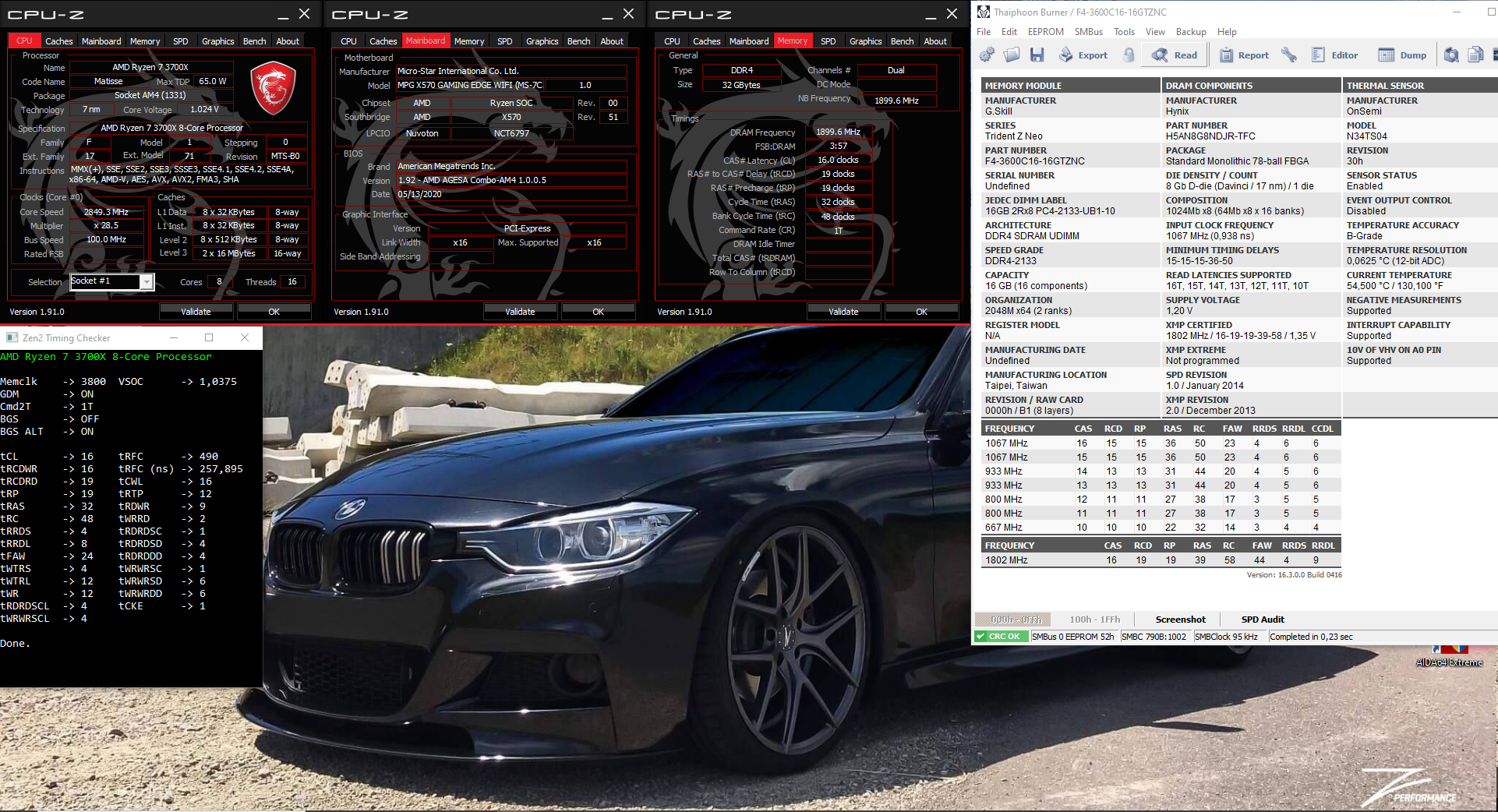Click the SPD Audit button
Image resolution: width=1498 pixels, height=812 pixels.
tap(1263, 620)
